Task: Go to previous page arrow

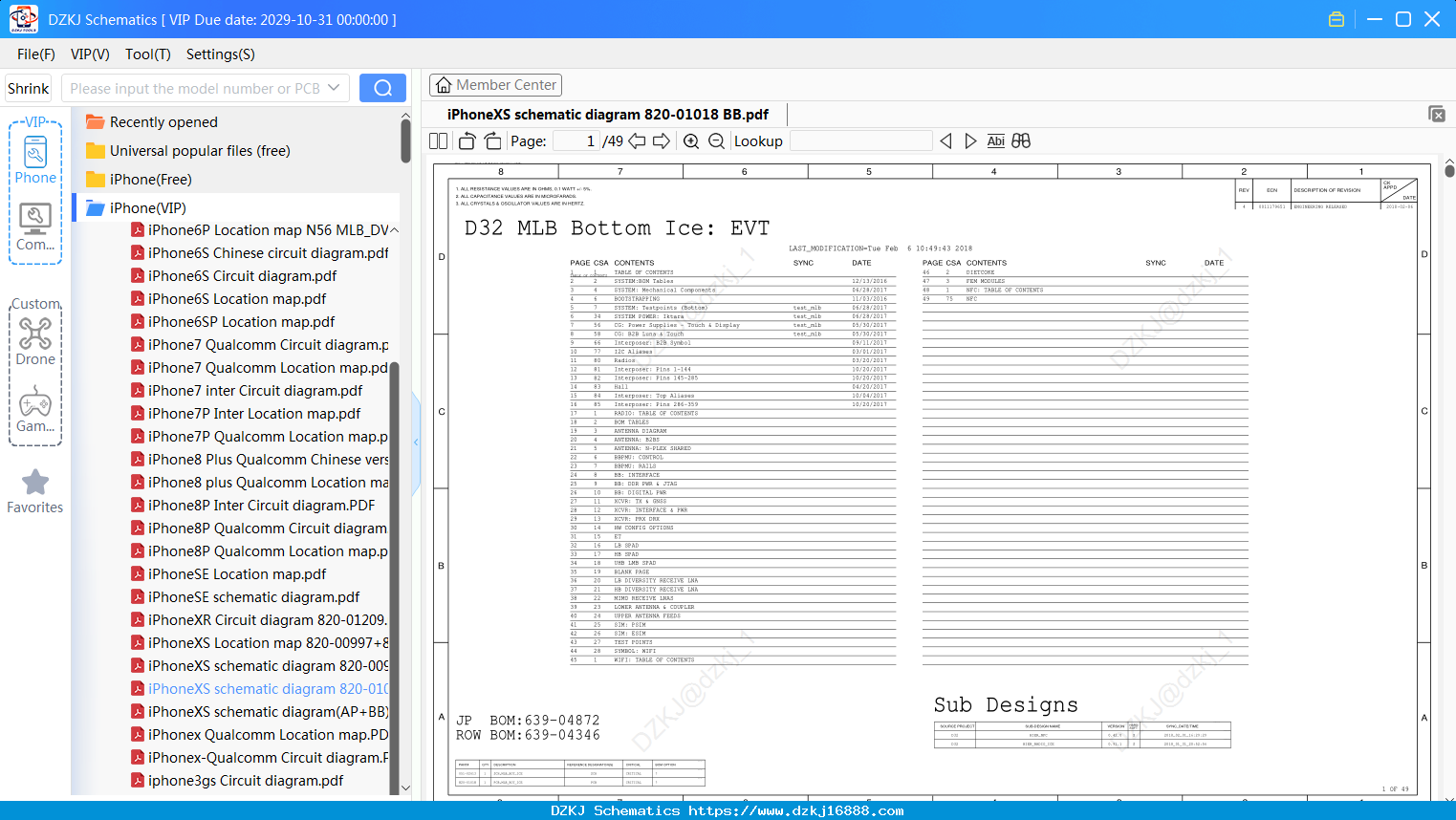Action: point(637,141)
